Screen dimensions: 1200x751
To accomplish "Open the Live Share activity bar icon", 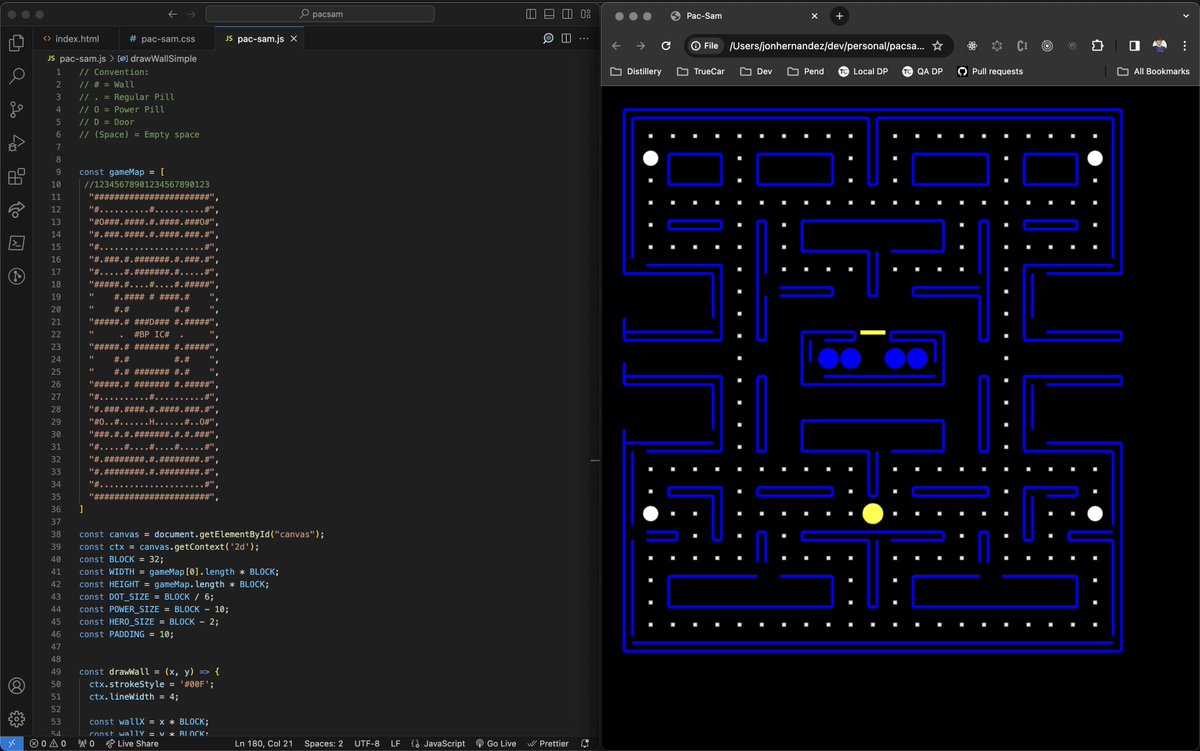I will click(16, 210).
